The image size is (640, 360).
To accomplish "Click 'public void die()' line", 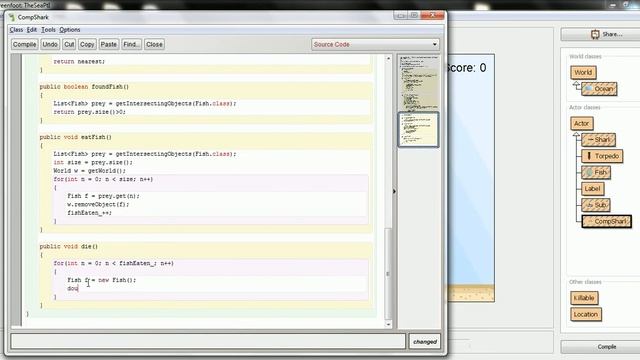I will 69,247.
